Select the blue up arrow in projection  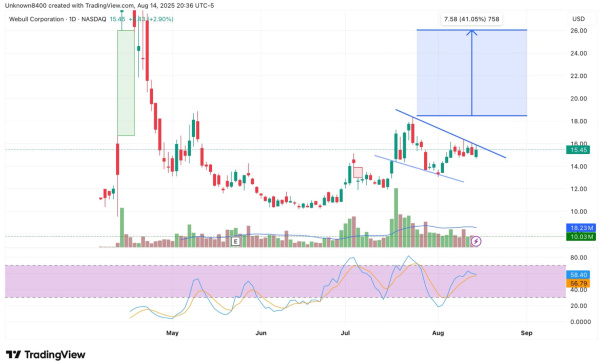coord(471,73)
